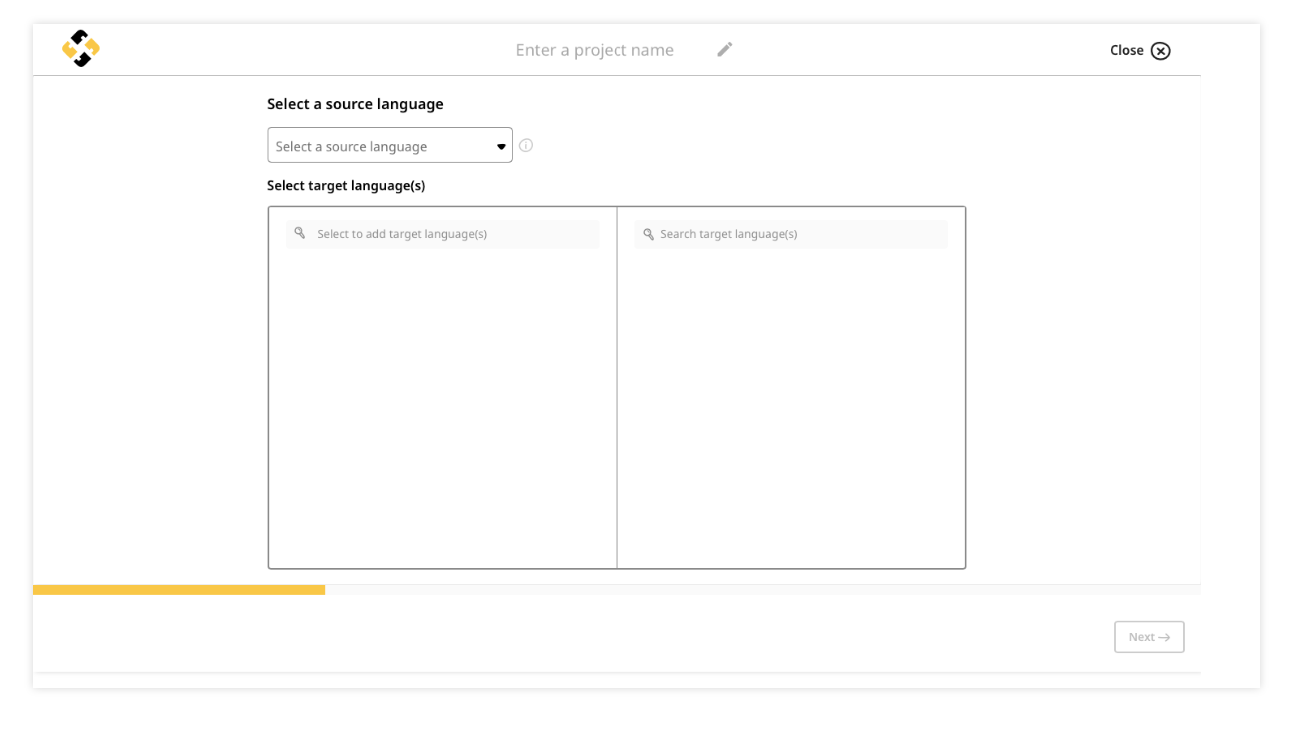The width and height of the screenshot is (1292, 734).
Task: Click the pencil icon to edit project name
Action: (x=725, y=49)
